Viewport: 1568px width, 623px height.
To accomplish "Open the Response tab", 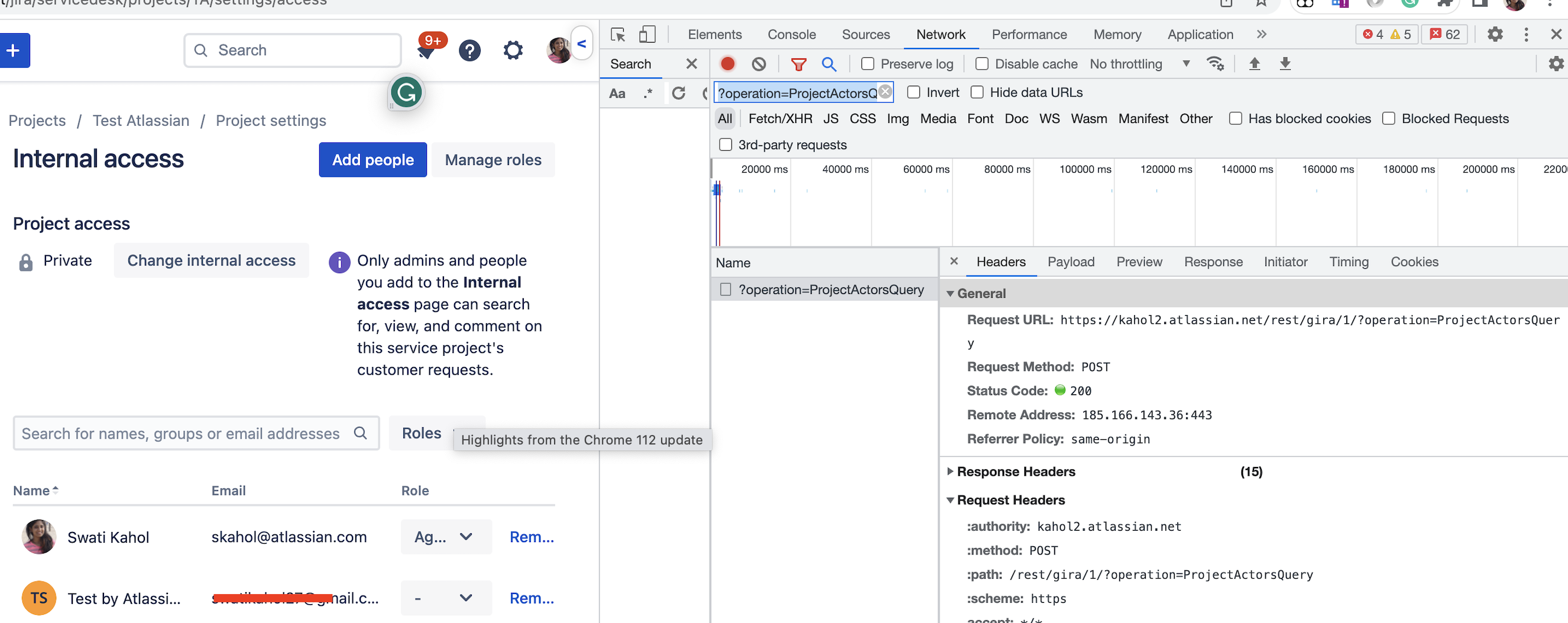I will pyautogui.click(x=1213, y=262).
